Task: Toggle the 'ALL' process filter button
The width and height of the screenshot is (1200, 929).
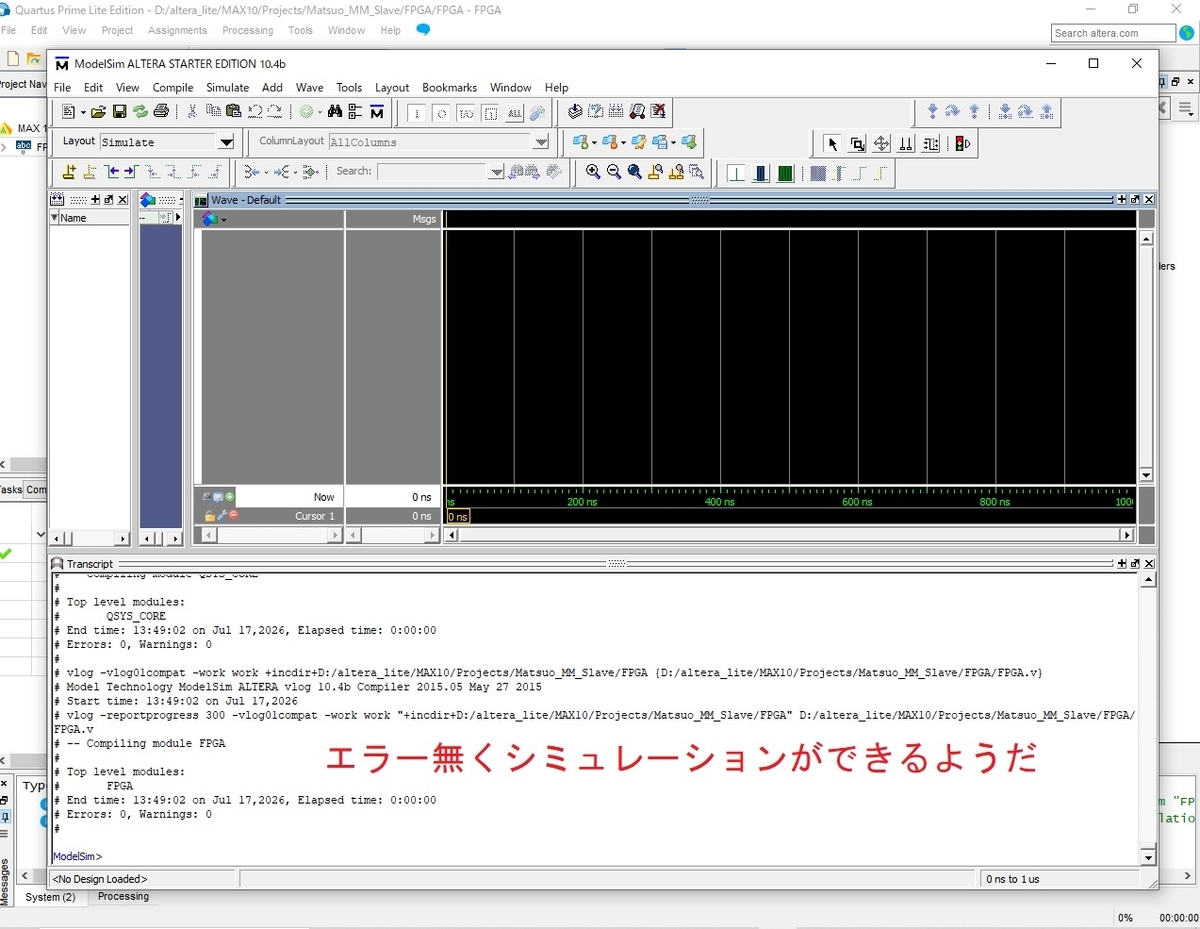Action: 515,113
